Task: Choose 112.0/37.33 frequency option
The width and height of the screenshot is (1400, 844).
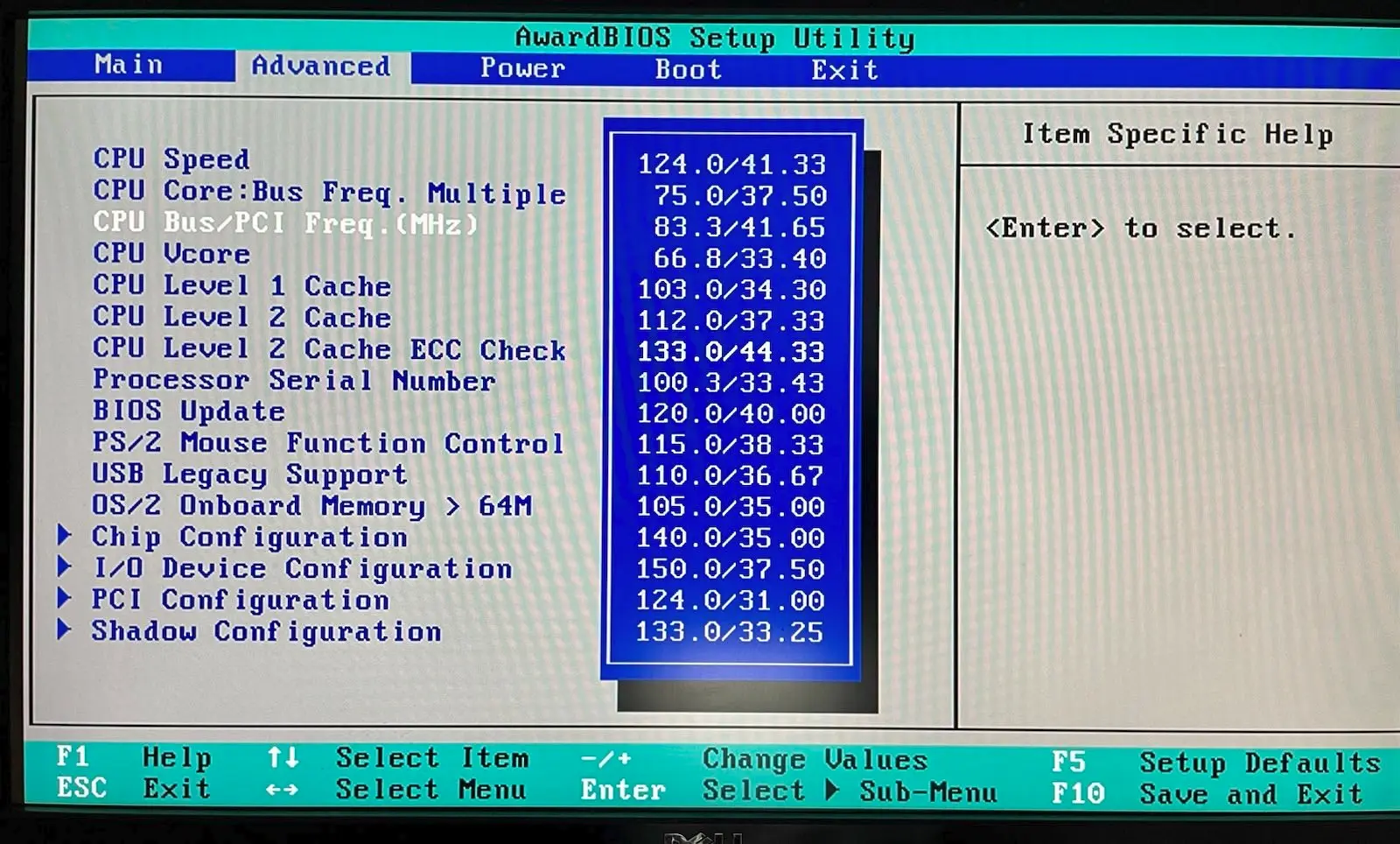Action: click(x=731, y=320)
